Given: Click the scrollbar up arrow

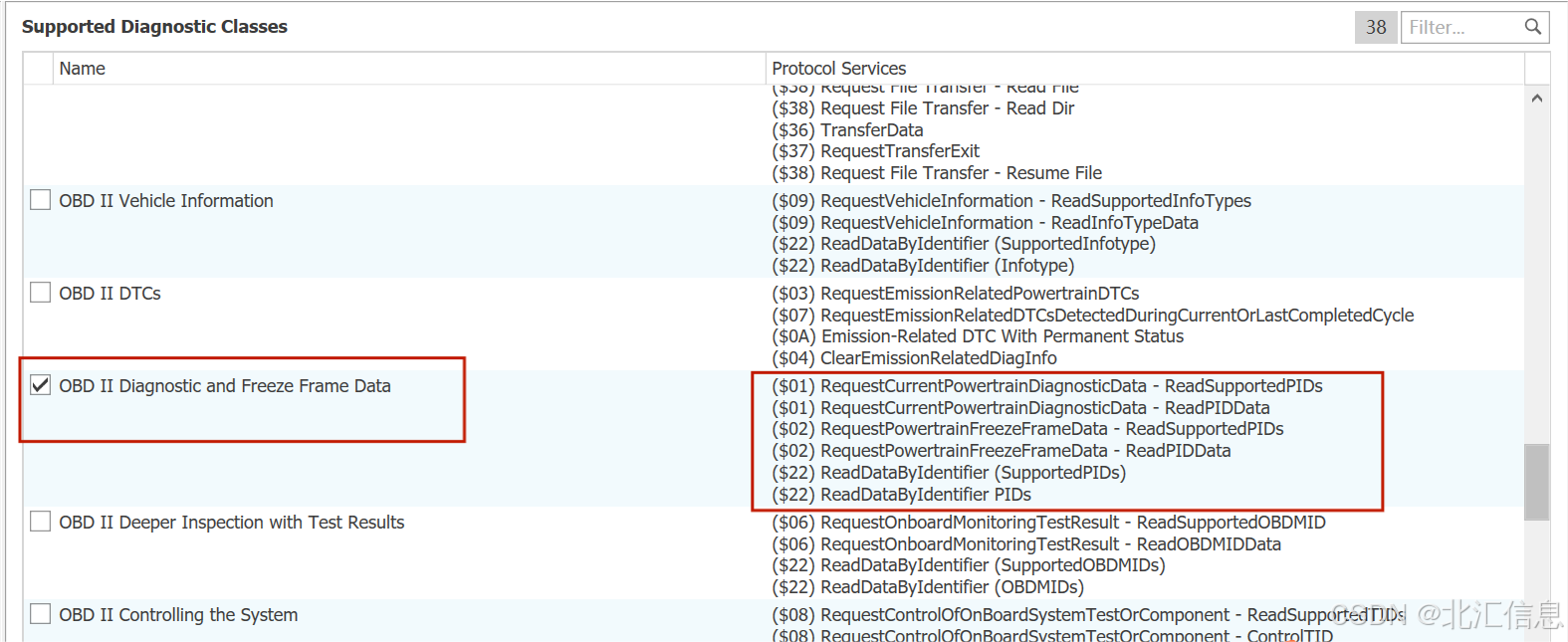Looking at the screenshot, I should pyautogui.click(x=1537, y=99).
